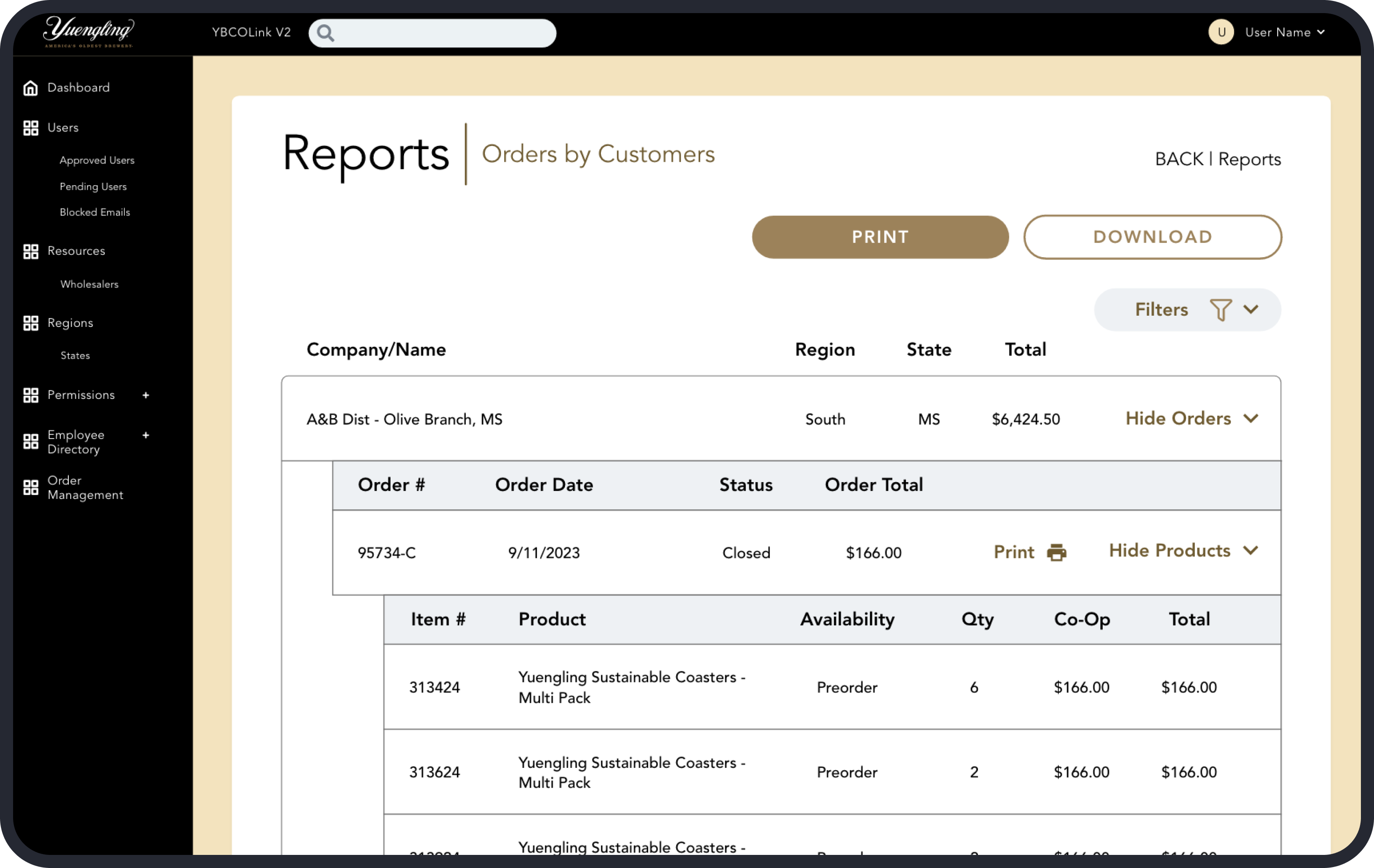This screenshot has width=1374, height=868.
Task: Click the Company/Name column header
Action: point(376,349)
